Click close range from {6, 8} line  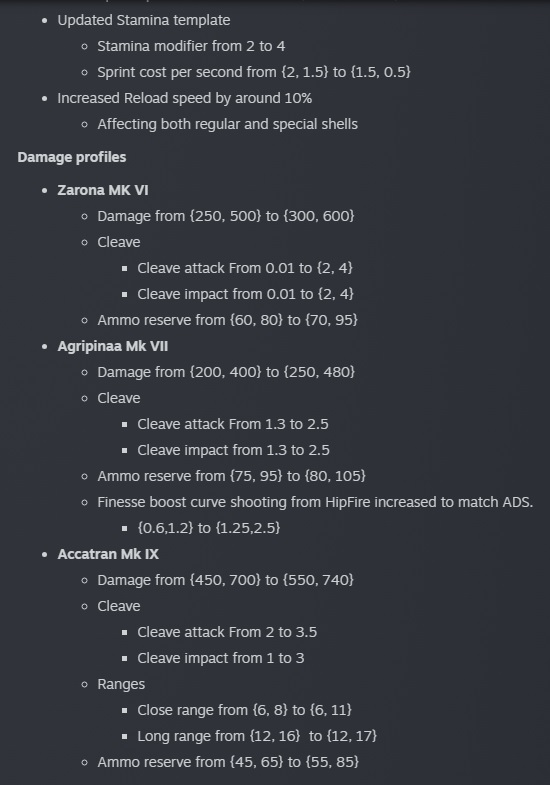tap(244, 710)
